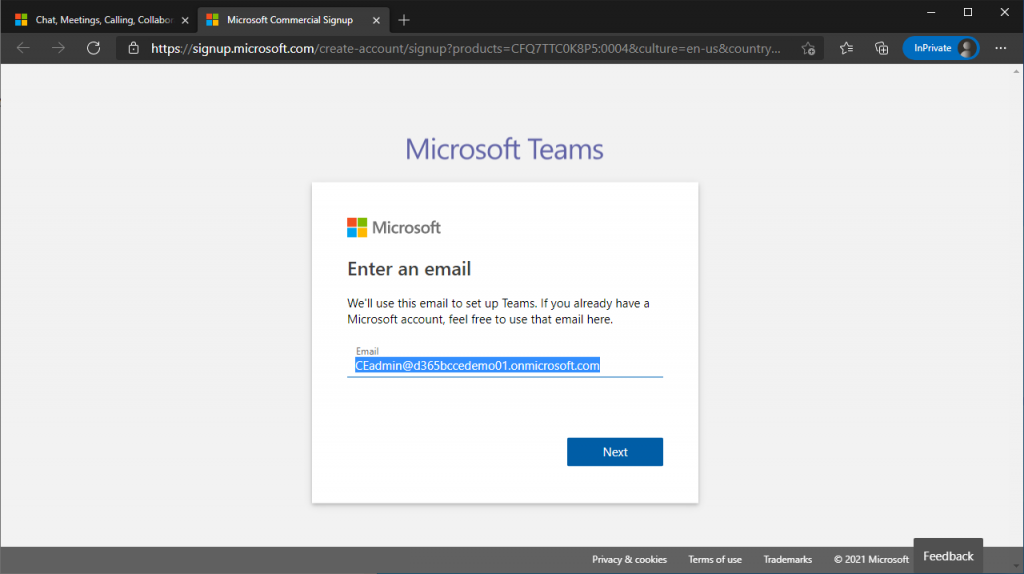Click the © 2021 Microsoft text
The width and height of the screenshot is (1024, 574).
[871, 560]
